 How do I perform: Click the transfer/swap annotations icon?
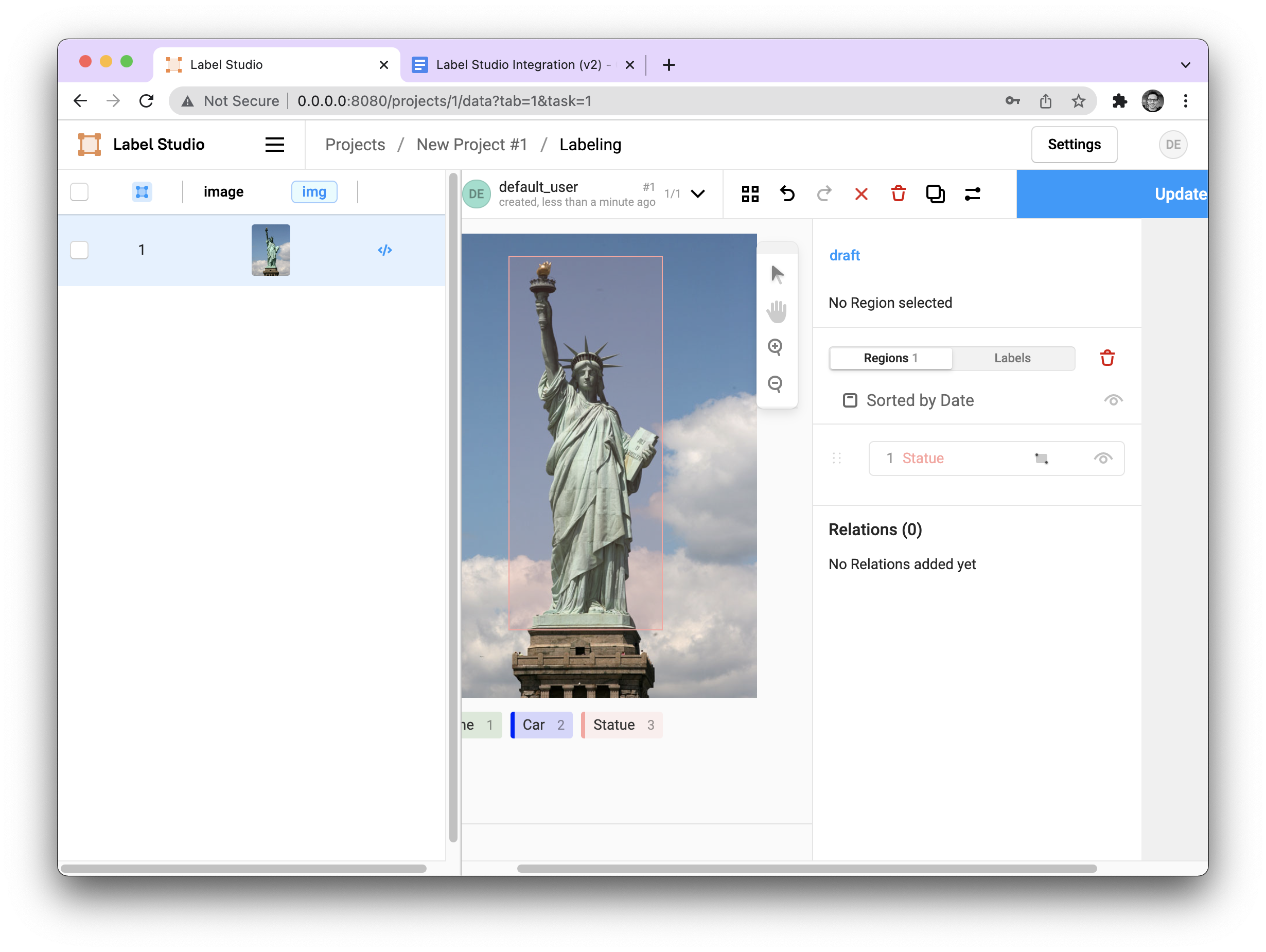[x=971, y=193]
